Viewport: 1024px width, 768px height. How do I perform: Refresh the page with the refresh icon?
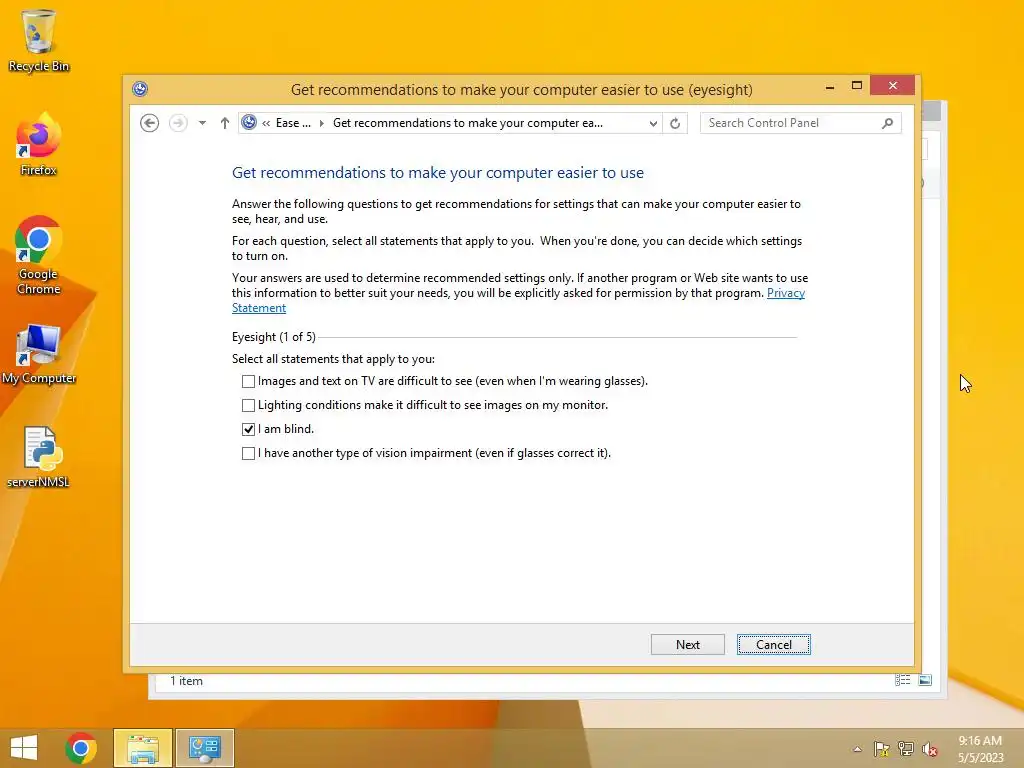(675, 123)
